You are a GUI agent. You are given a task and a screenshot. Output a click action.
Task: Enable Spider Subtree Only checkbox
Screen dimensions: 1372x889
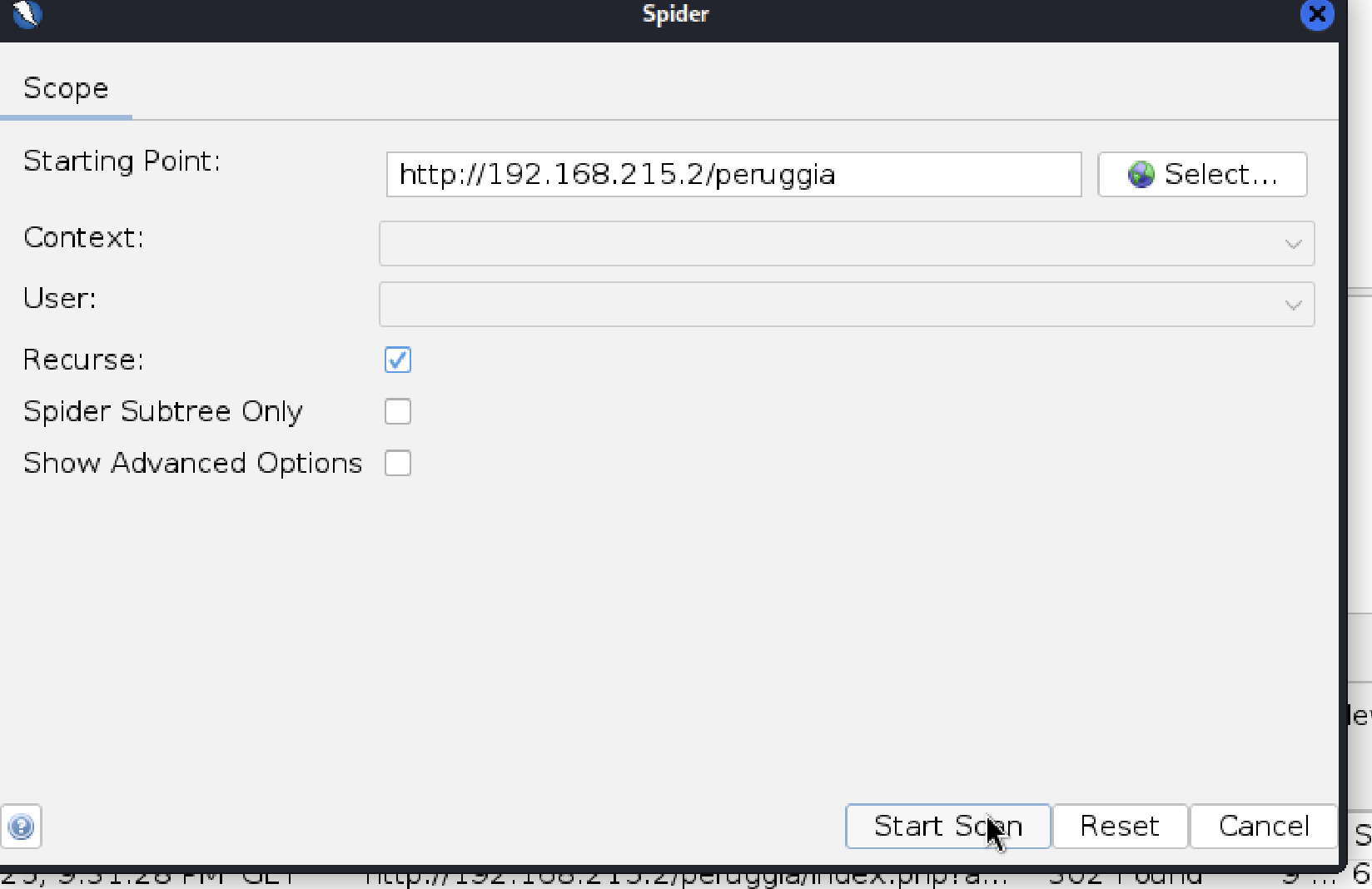tap(398, 411)
